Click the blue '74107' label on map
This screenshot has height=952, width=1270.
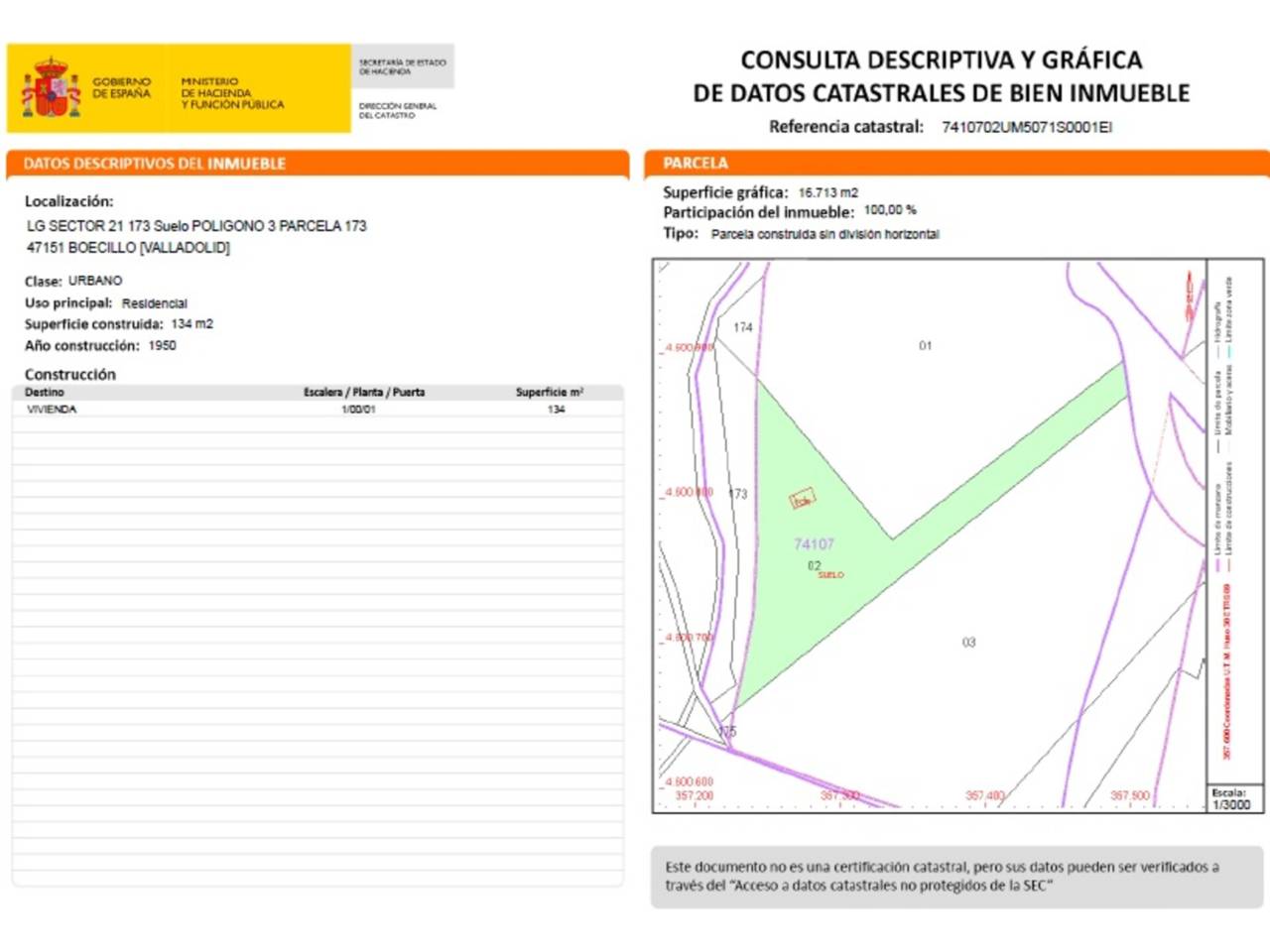click(x=814, y=544)
